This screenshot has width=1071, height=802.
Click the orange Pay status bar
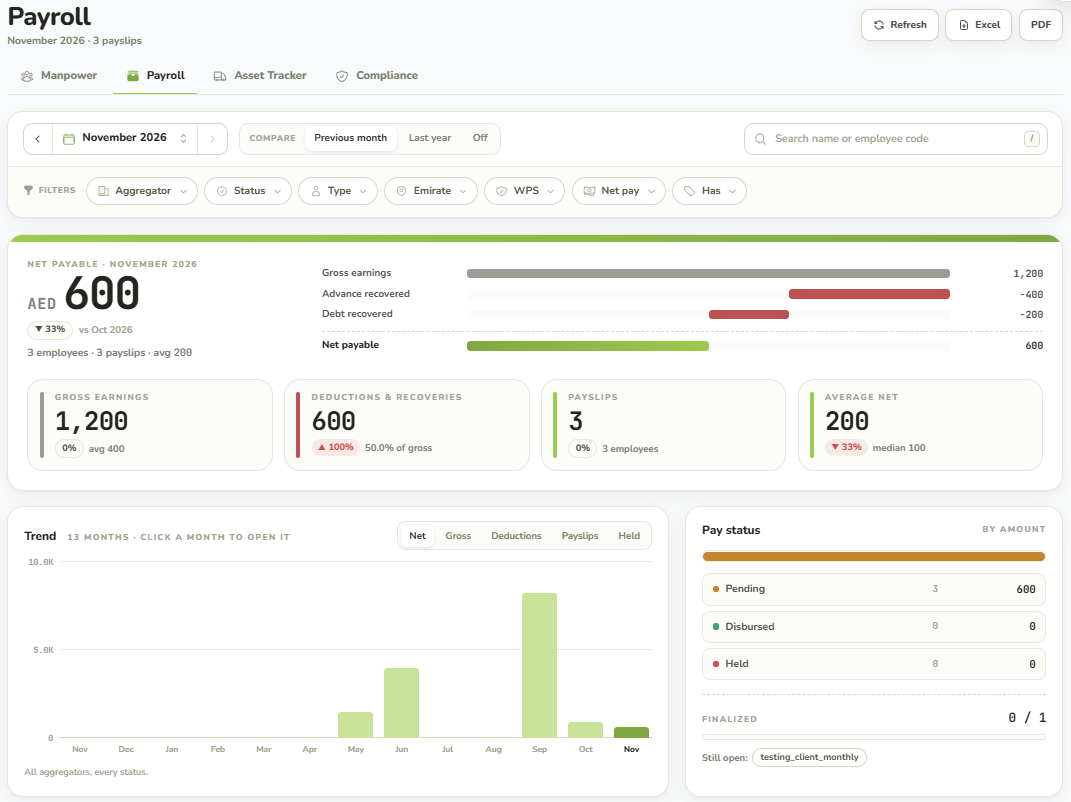(874, 557)
